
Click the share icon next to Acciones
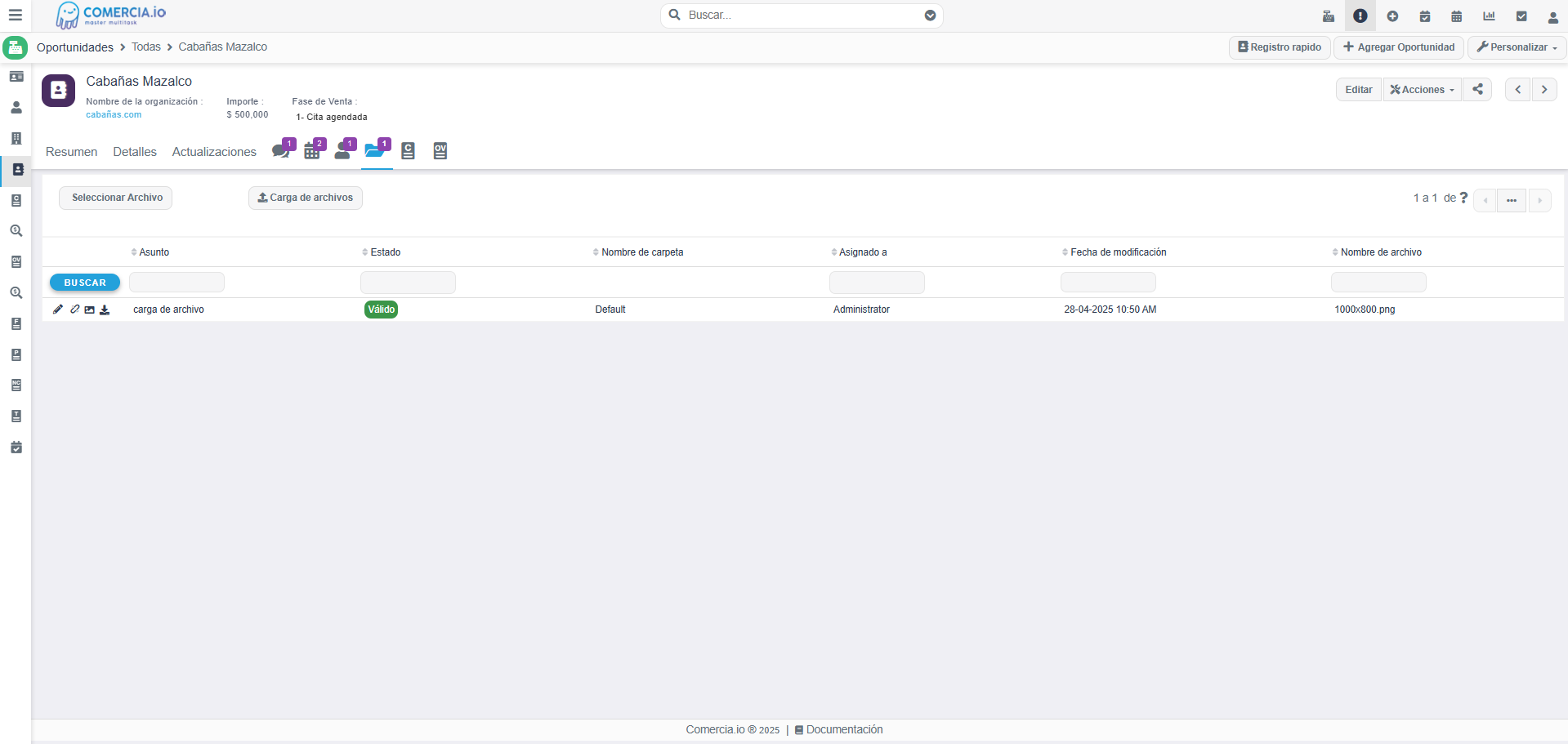tap(1477, 90)
